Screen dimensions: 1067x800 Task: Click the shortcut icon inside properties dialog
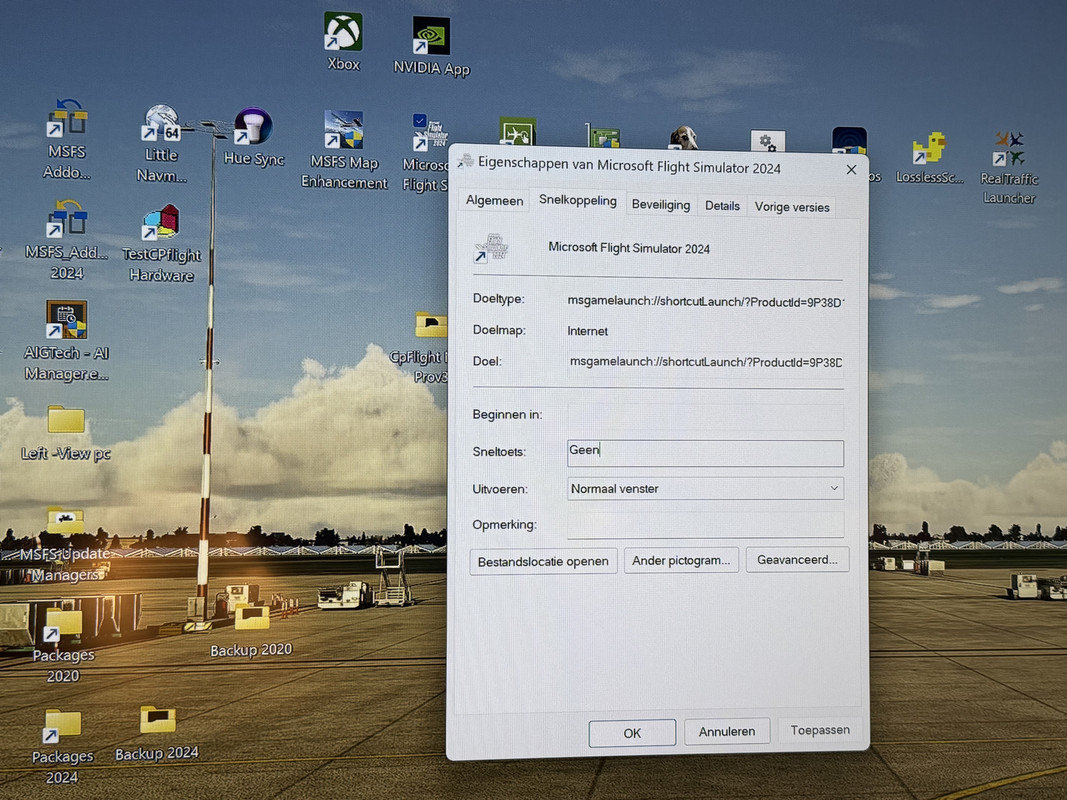pyautogui.click(x=491, y=248)
